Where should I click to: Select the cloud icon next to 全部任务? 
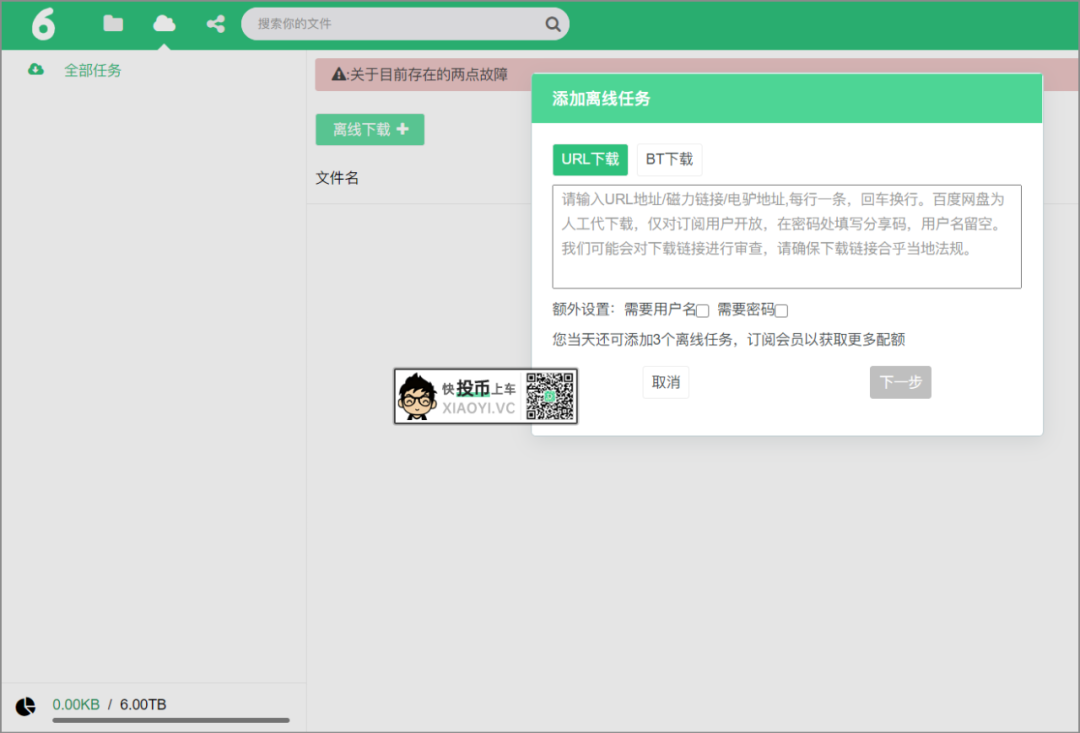pyautogui.click(x=35, y=70)
